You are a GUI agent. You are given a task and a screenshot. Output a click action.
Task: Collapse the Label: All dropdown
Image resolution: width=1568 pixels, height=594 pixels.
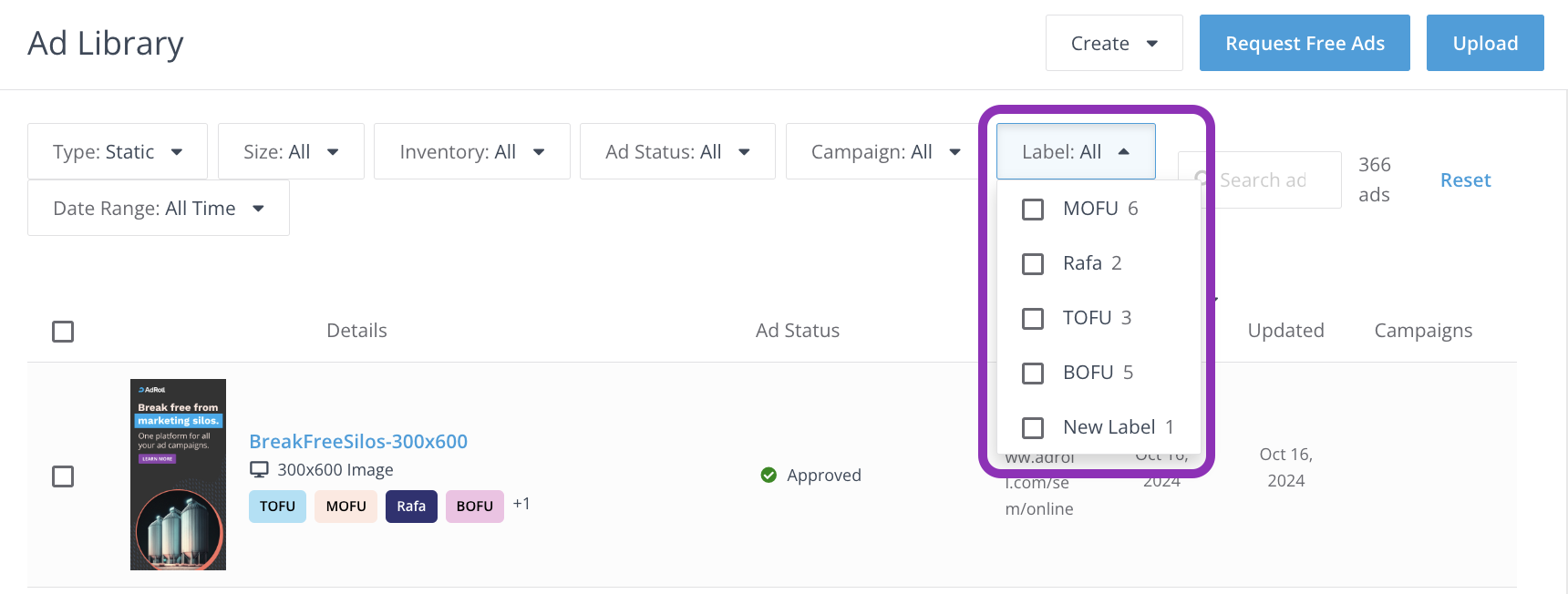(1076, 151)
